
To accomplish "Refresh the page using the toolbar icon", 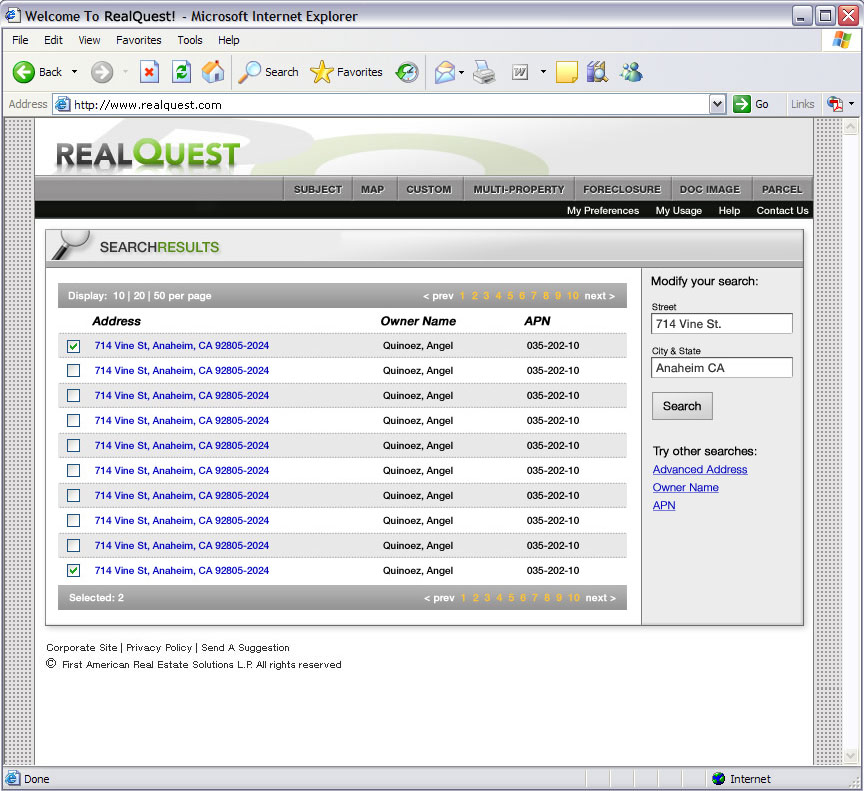I will pos(181,72).
